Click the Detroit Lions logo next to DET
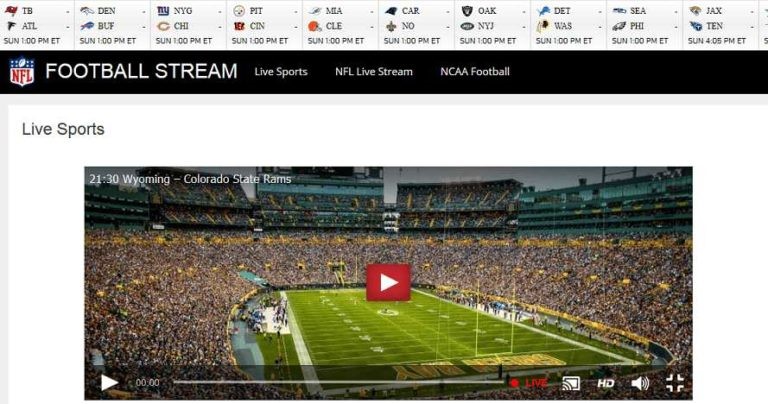 coord(544,11)
